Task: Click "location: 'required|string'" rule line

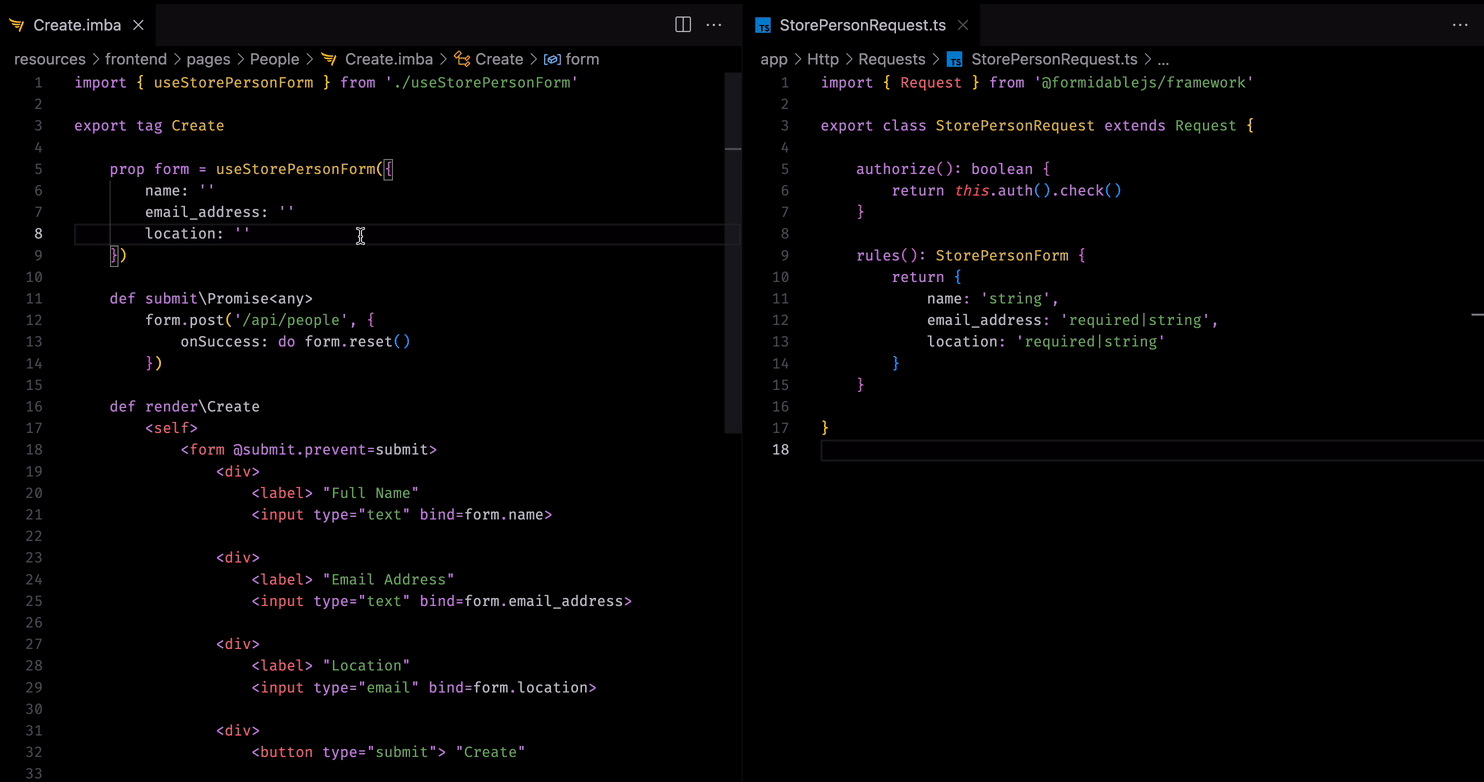Action: click(1046, 342)
